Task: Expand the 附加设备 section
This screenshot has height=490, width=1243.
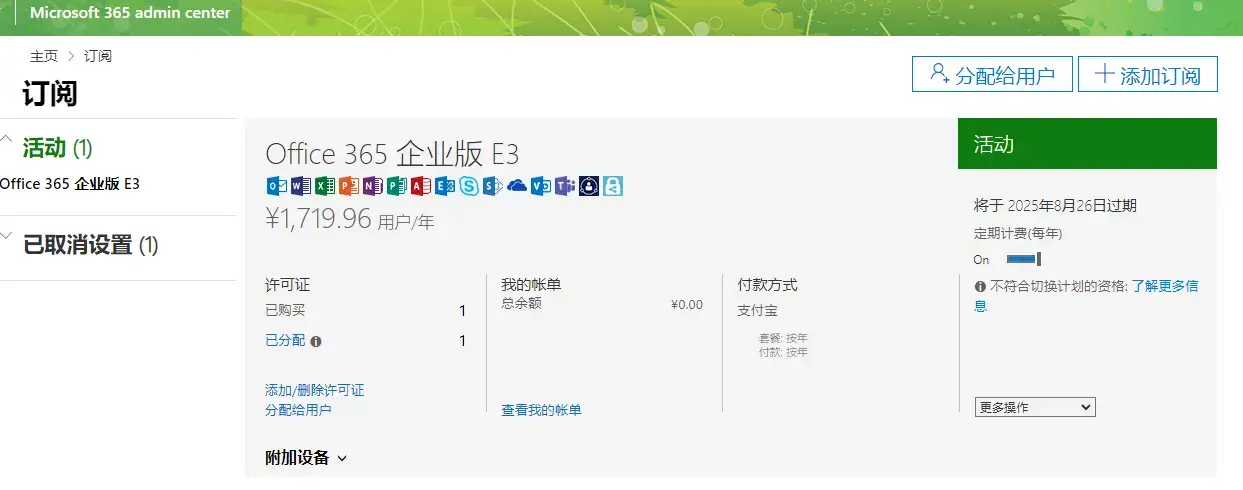Action: click(306, 458)
